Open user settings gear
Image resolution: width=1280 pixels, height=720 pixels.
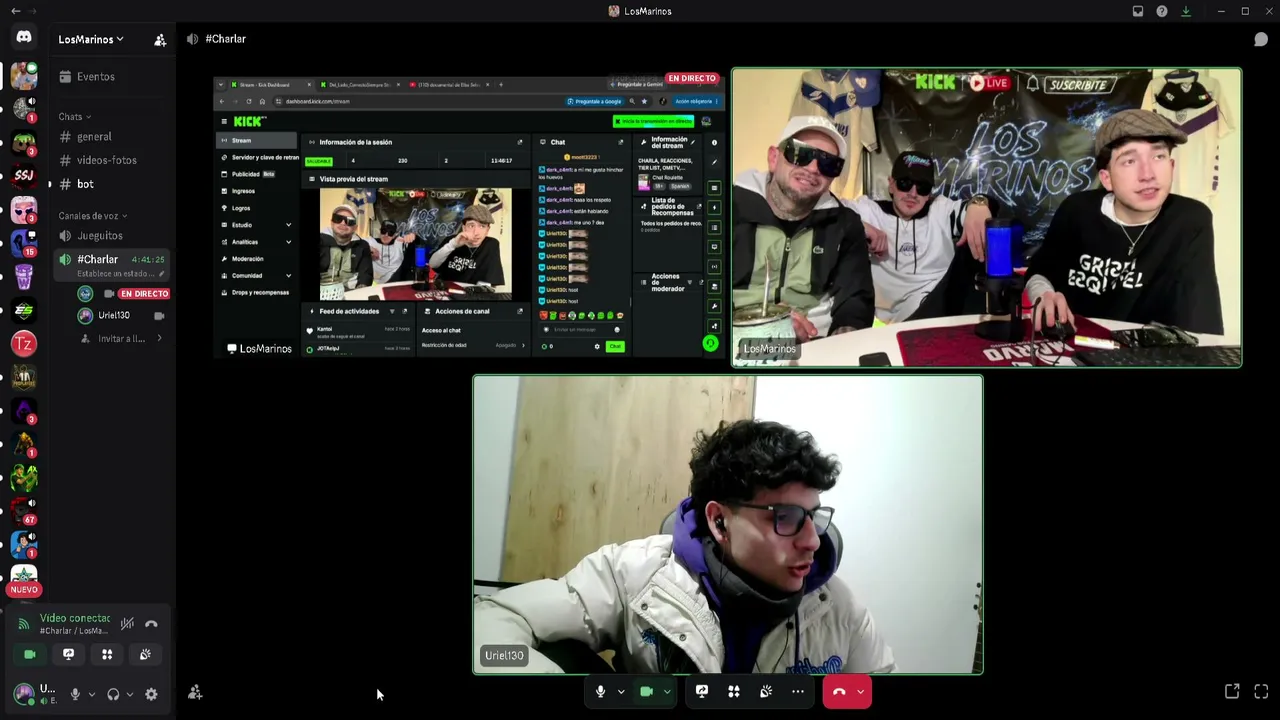151,694
